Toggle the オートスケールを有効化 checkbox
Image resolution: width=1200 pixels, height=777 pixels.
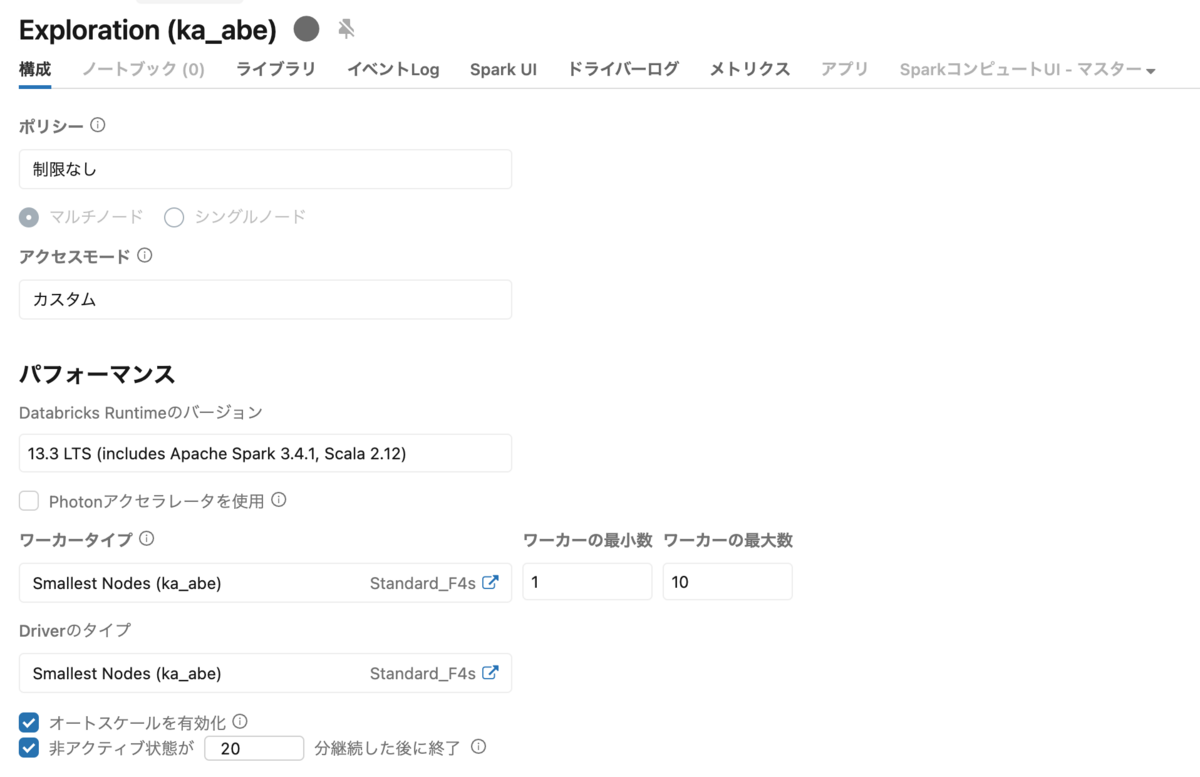[29, 722]
